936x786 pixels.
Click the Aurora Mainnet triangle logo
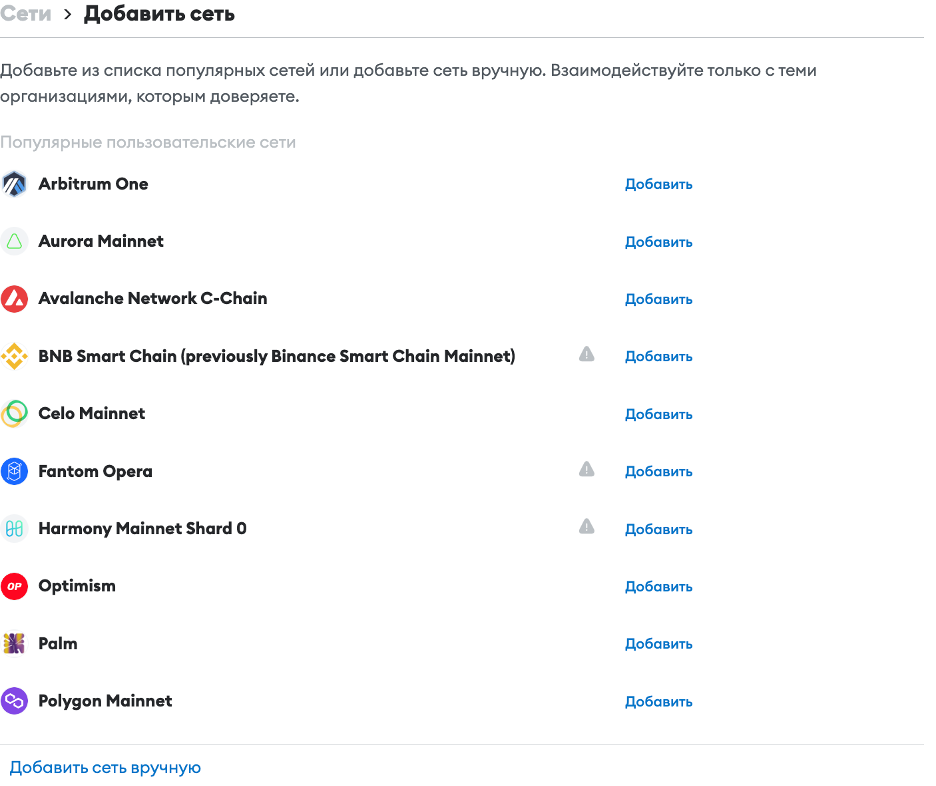click(x=14, y=242)
